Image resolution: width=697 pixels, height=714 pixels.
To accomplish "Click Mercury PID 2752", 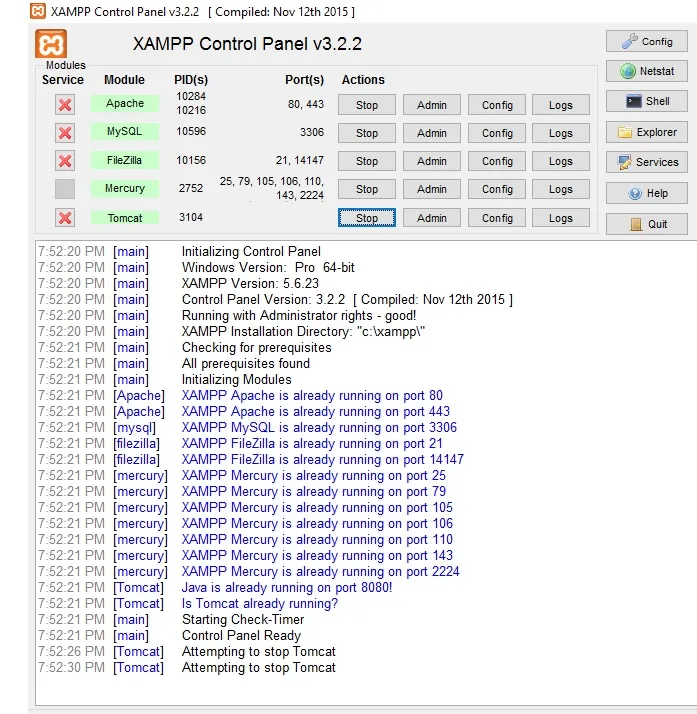I will [x=191, y=188].
